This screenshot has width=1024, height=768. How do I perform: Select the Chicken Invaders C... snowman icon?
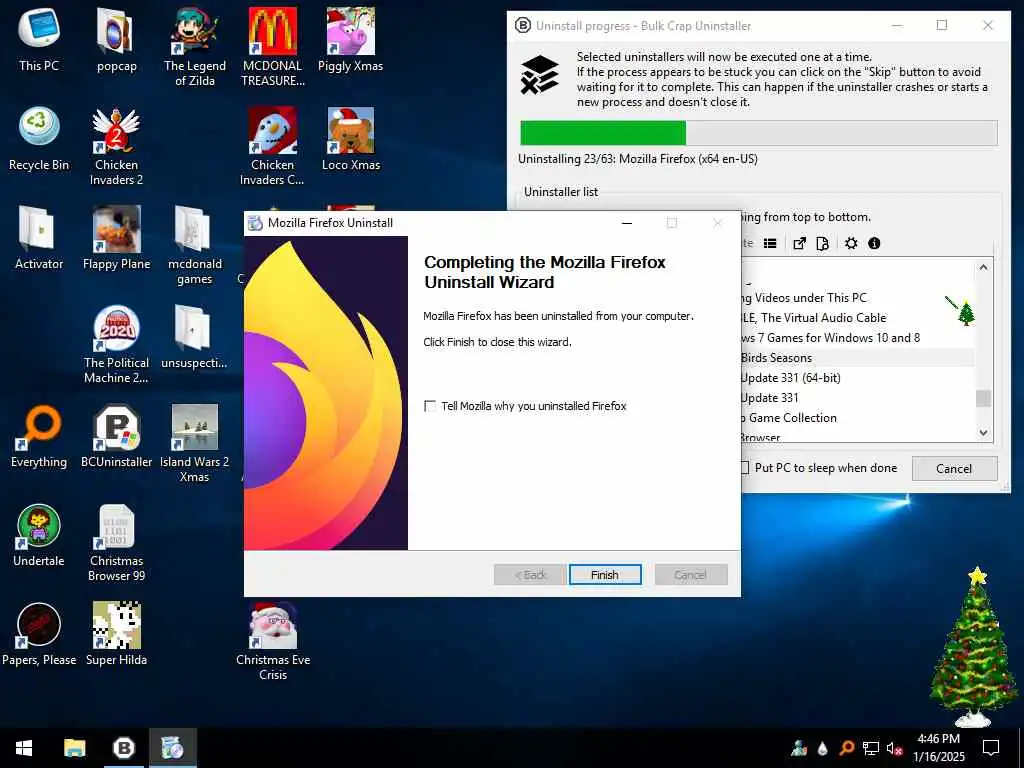pyautogui.click(x=272, y=146)
